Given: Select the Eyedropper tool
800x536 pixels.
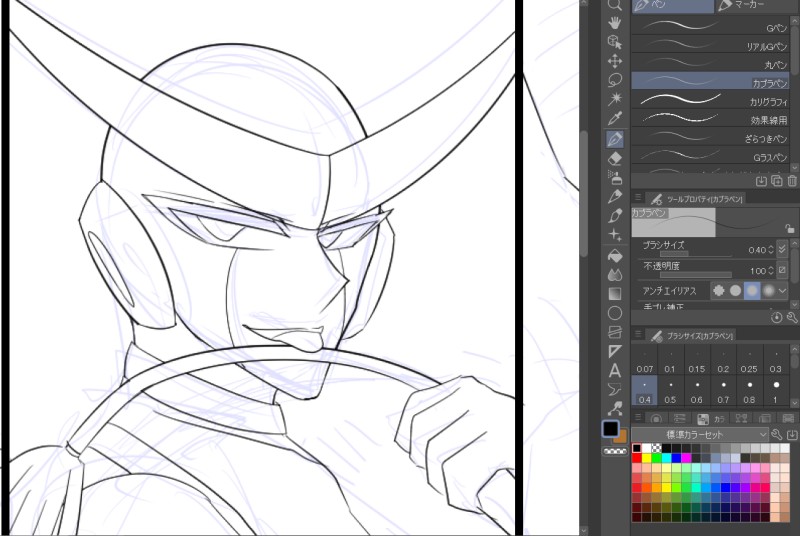Looking at the screenshot, I should (x=615, y=118).
